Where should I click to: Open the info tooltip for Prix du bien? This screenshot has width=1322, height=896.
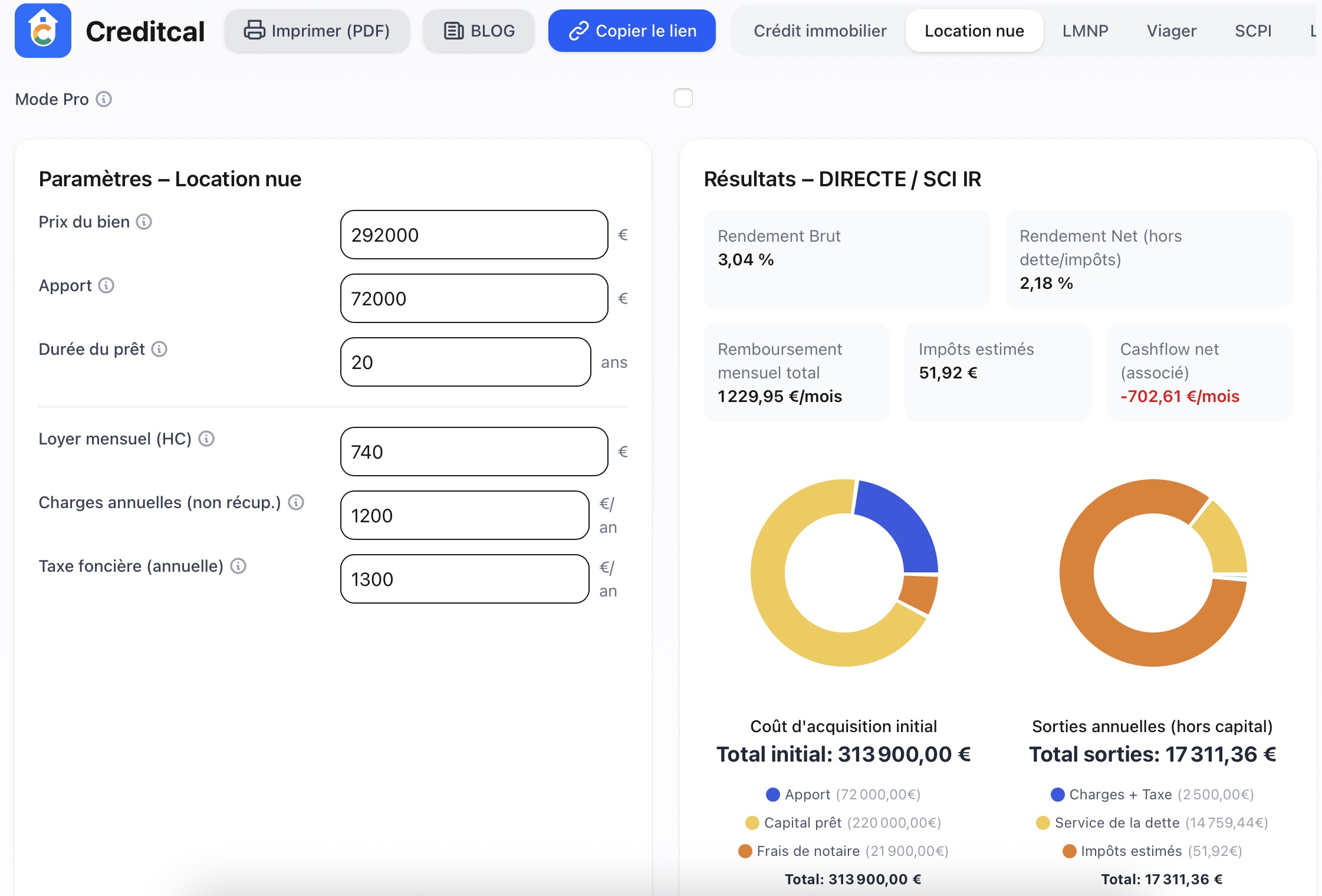coord(143,222)
